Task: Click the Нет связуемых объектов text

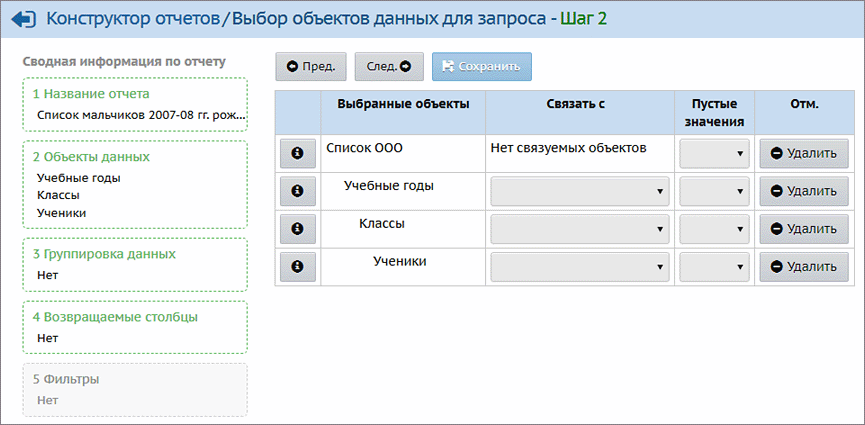Action: coord(568,148)
